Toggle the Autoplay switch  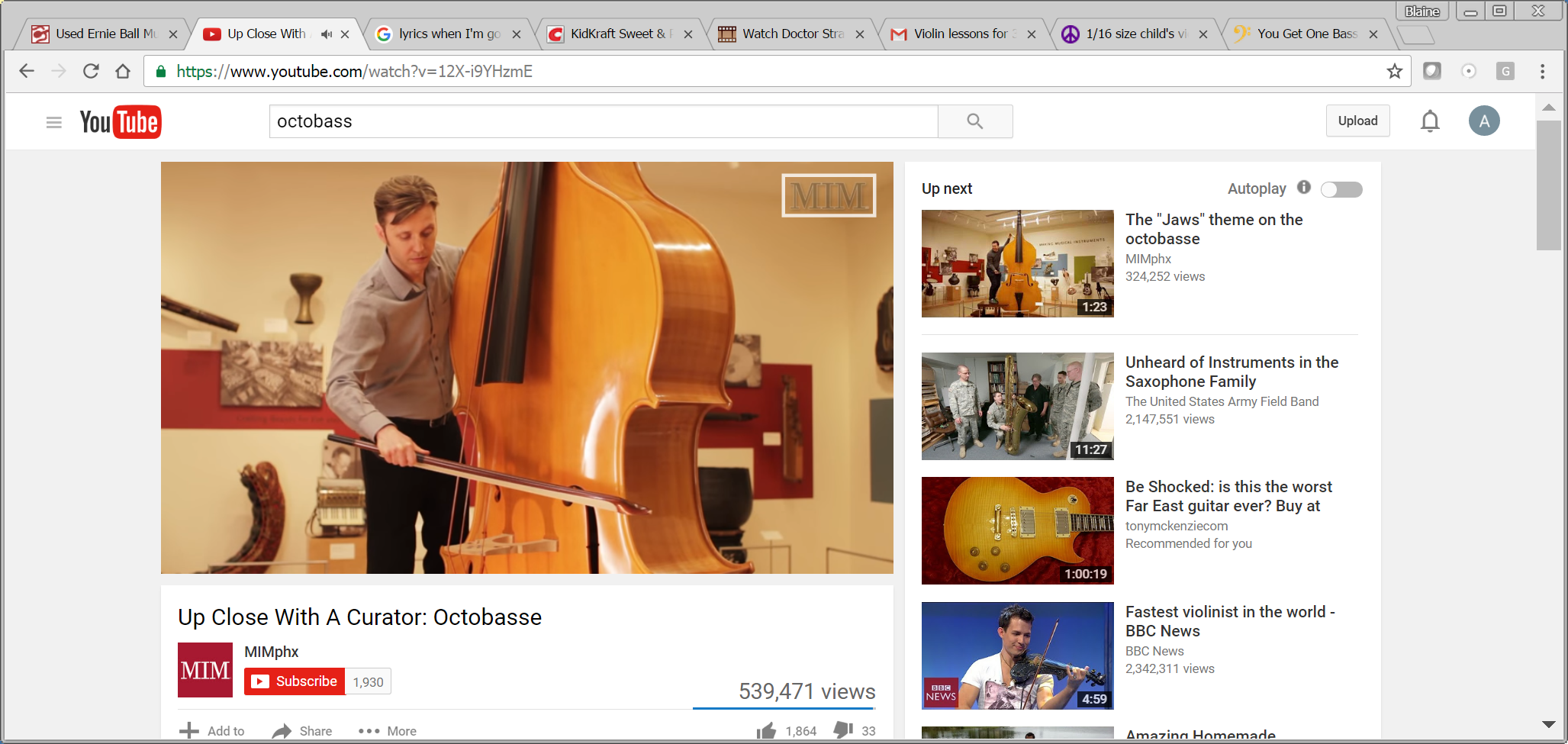click(1341, 189)
